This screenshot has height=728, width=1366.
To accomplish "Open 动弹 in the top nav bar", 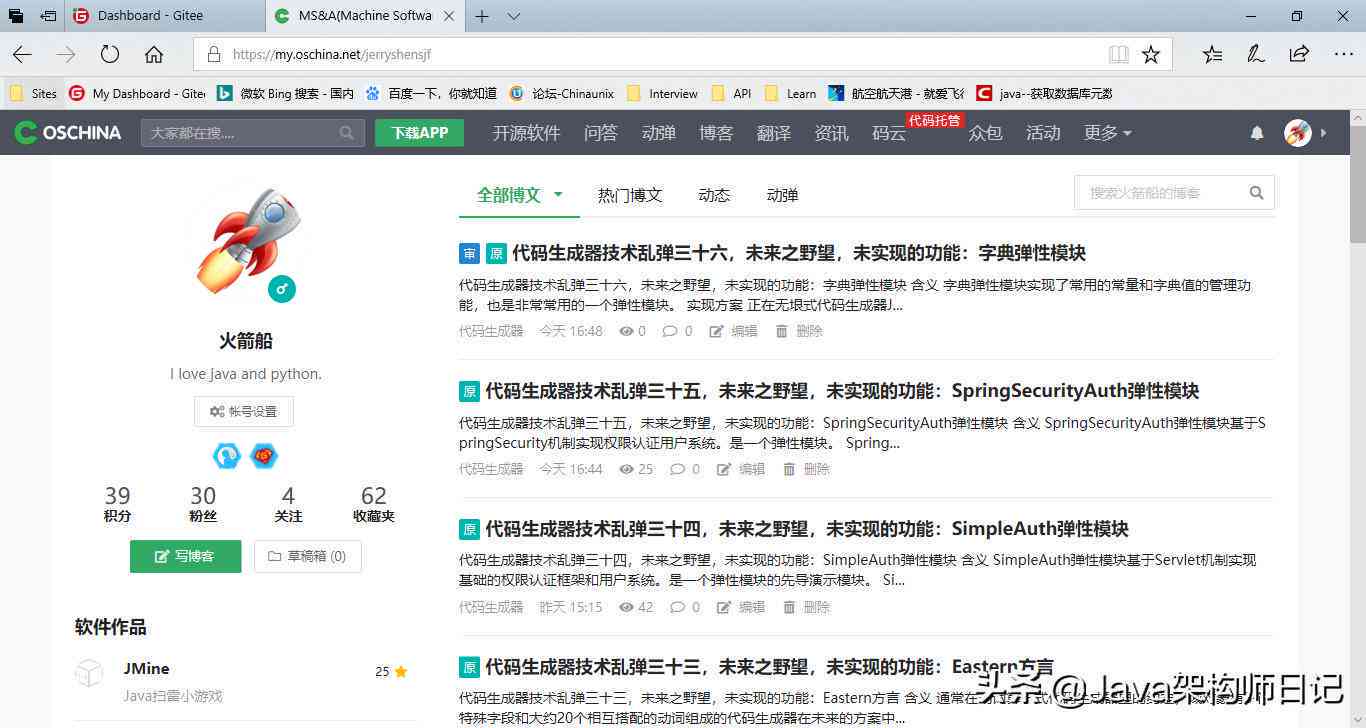I will (x=658, y=133).
